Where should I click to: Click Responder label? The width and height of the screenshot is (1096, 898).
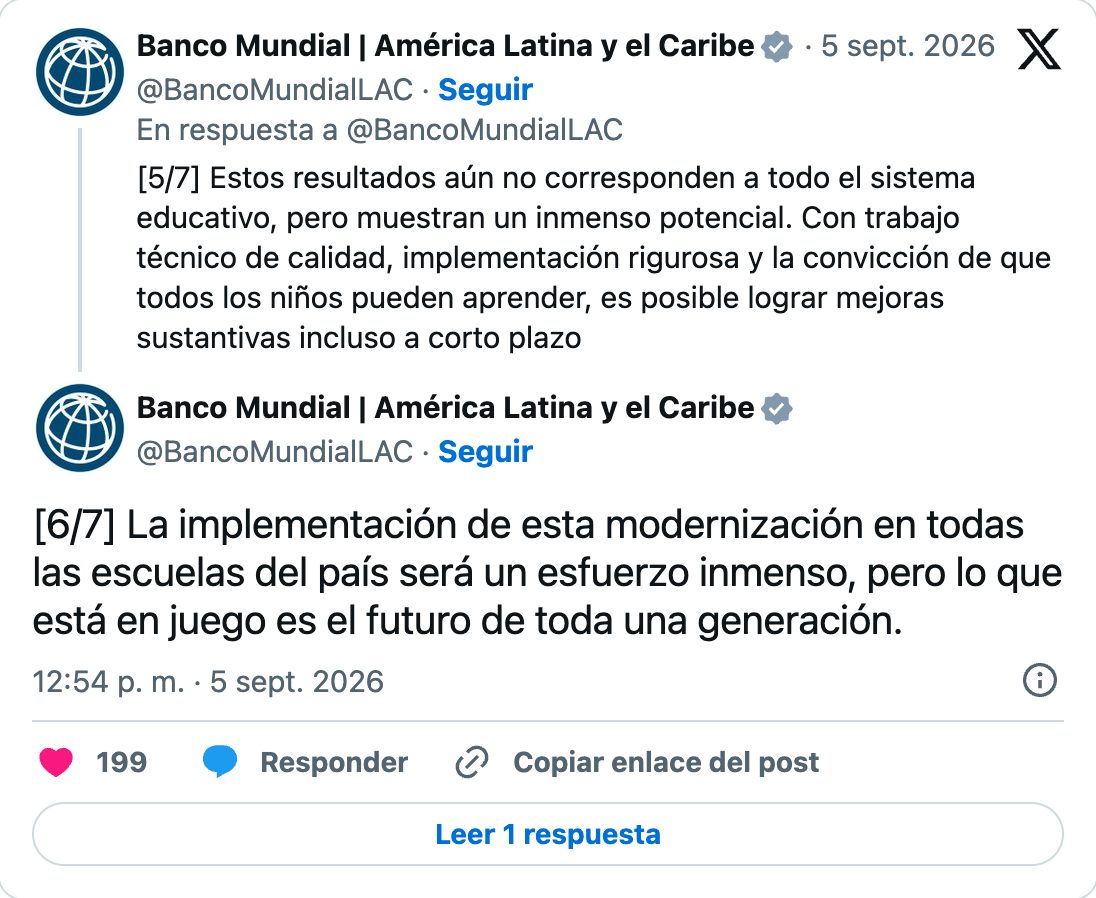point(334,762)
